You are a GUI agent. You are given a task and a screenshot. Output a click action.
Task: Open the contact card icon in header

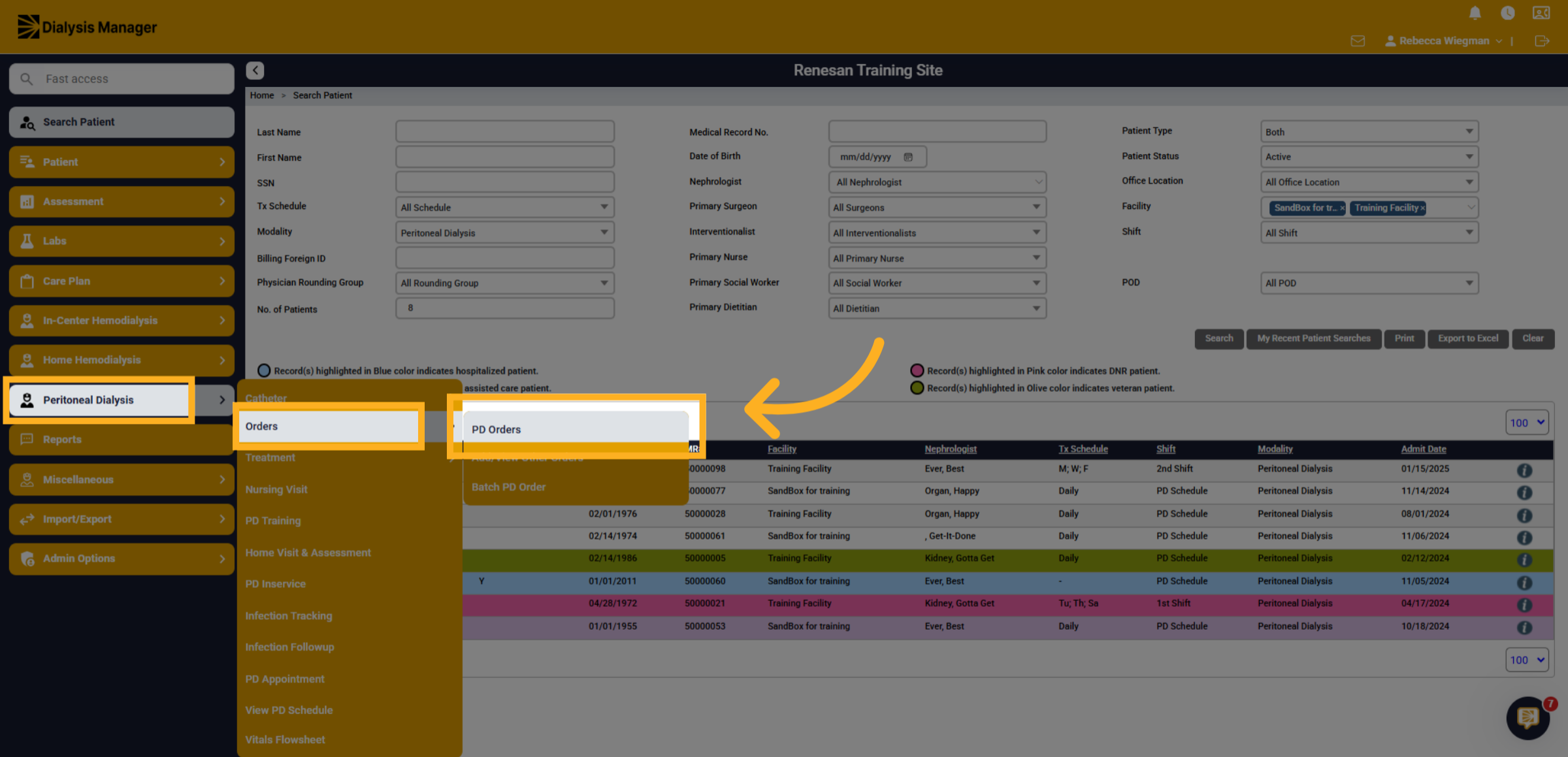point(1541,13)
